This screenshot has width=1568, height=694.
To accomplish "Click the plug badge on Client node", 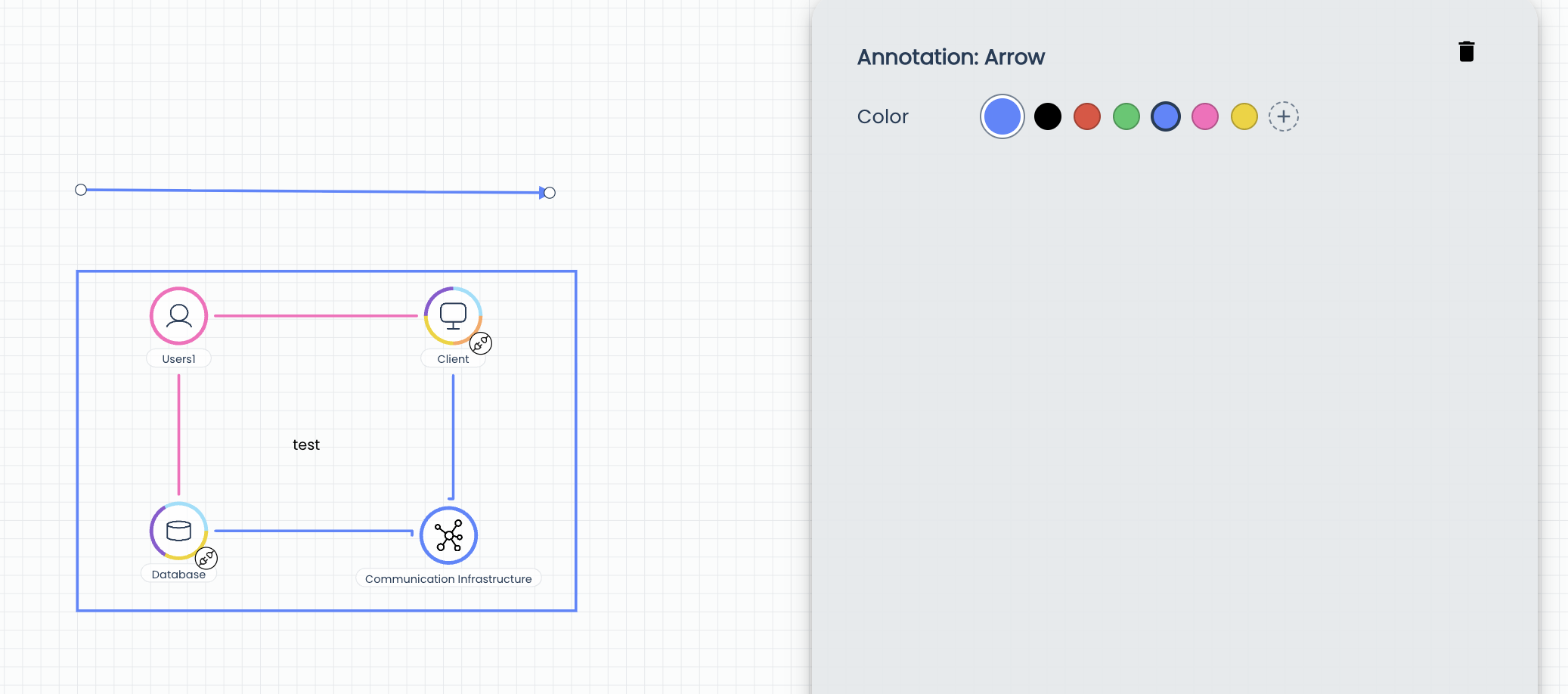I will (x=481, y=343).
